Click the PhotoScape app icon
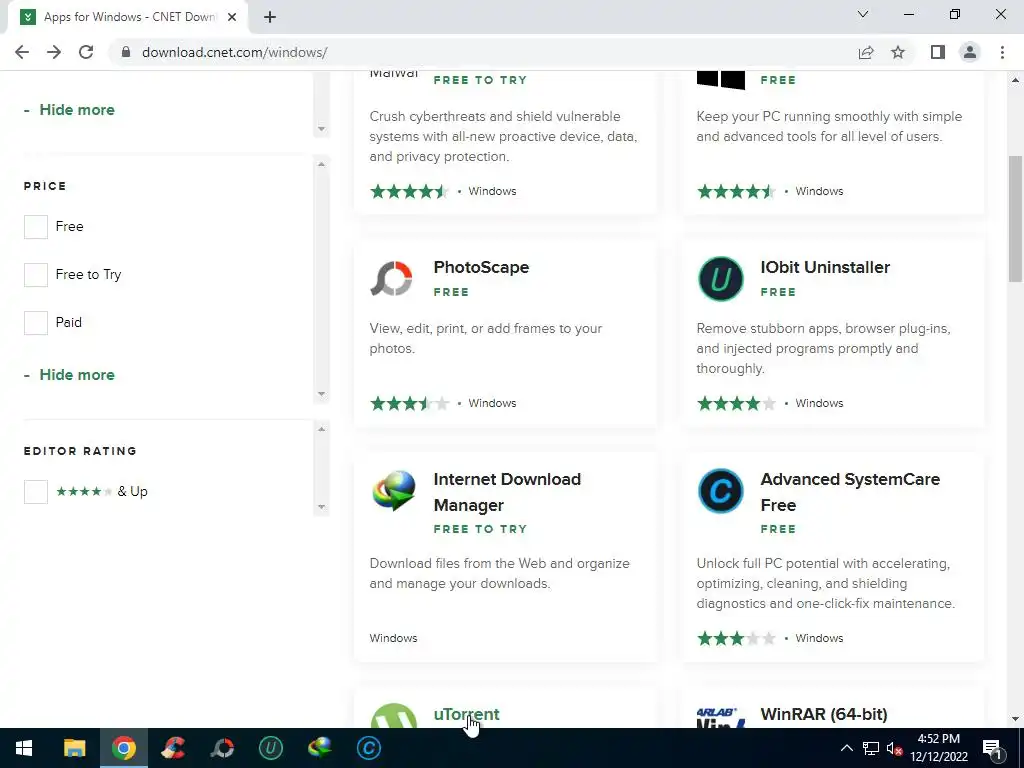 (x=392, y=279)
